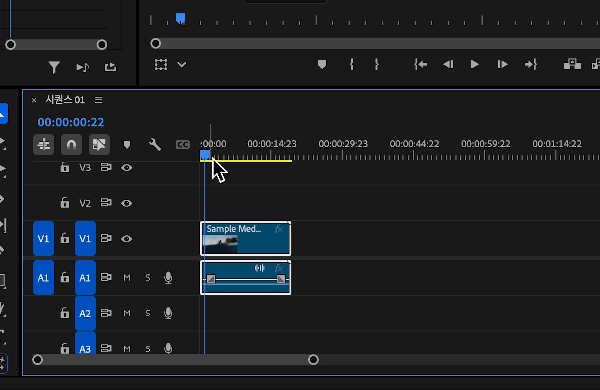Solo the A3 track
Image resolution: width=600 pixels, height=390 pixels.
[x=148, y=349]
